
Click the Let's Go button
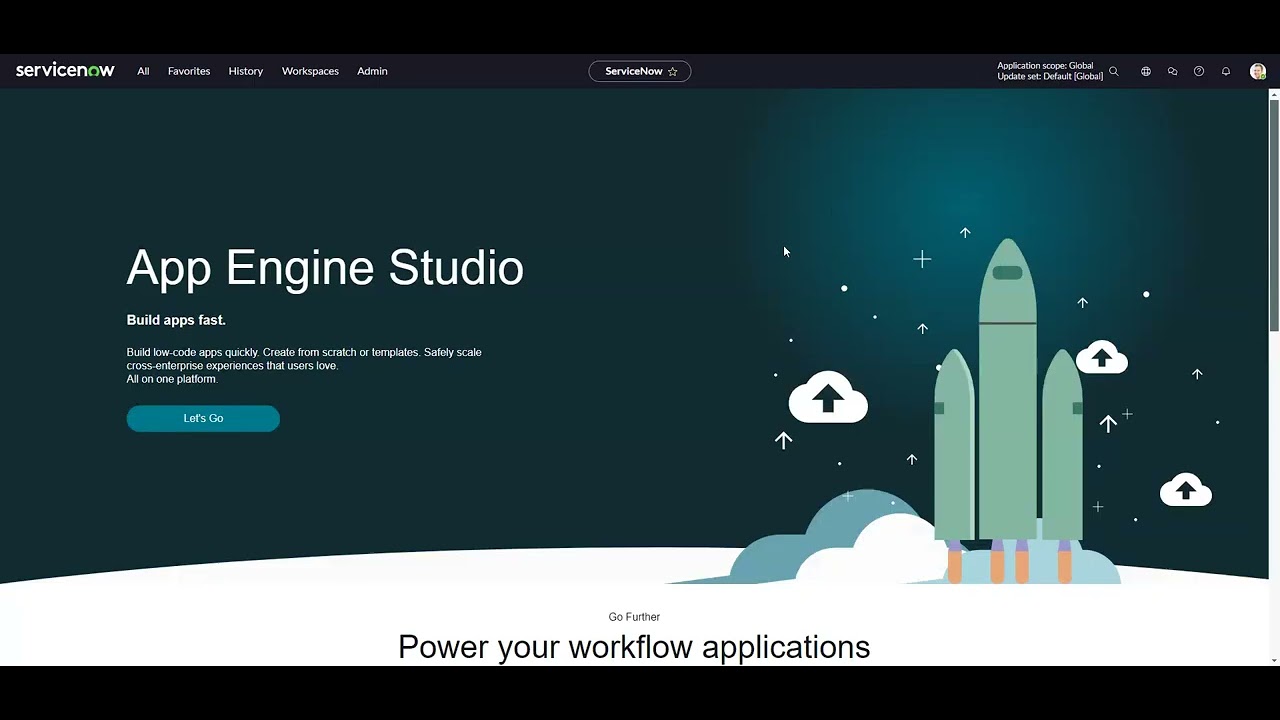tap(202, 418)
